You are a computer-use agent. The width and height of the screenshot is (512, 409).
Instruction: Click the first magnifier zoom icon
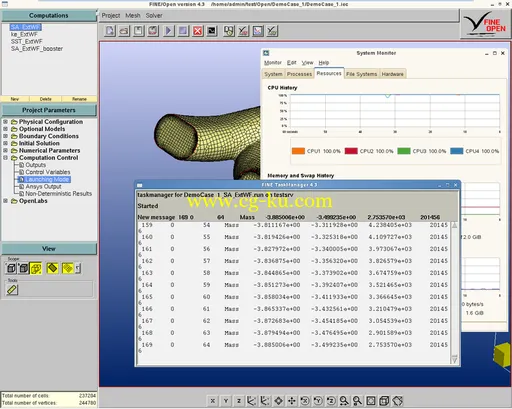[344, 401]
